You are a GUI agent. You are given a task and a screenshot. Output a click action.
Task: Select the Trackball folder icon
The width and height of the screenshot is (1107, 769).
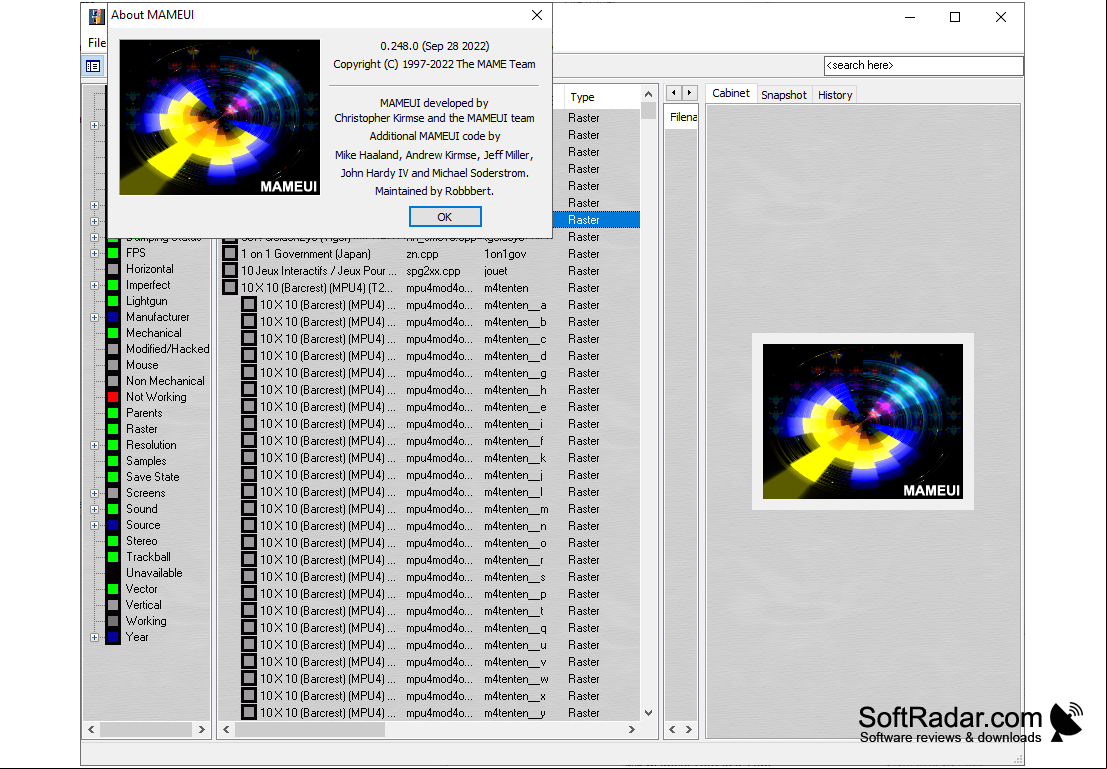coord(113,557)
